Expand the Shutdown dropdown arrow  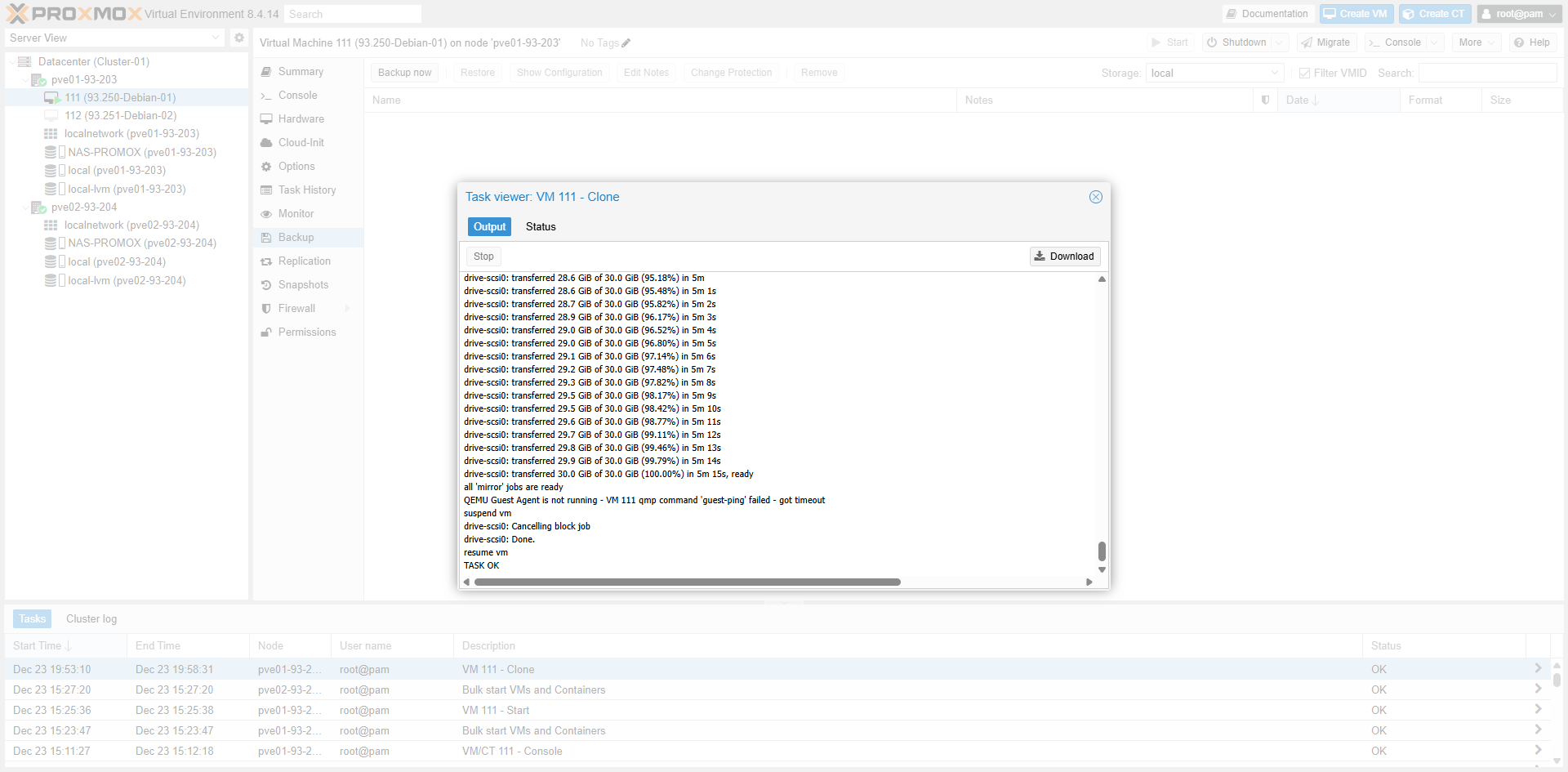[1279, 42]
